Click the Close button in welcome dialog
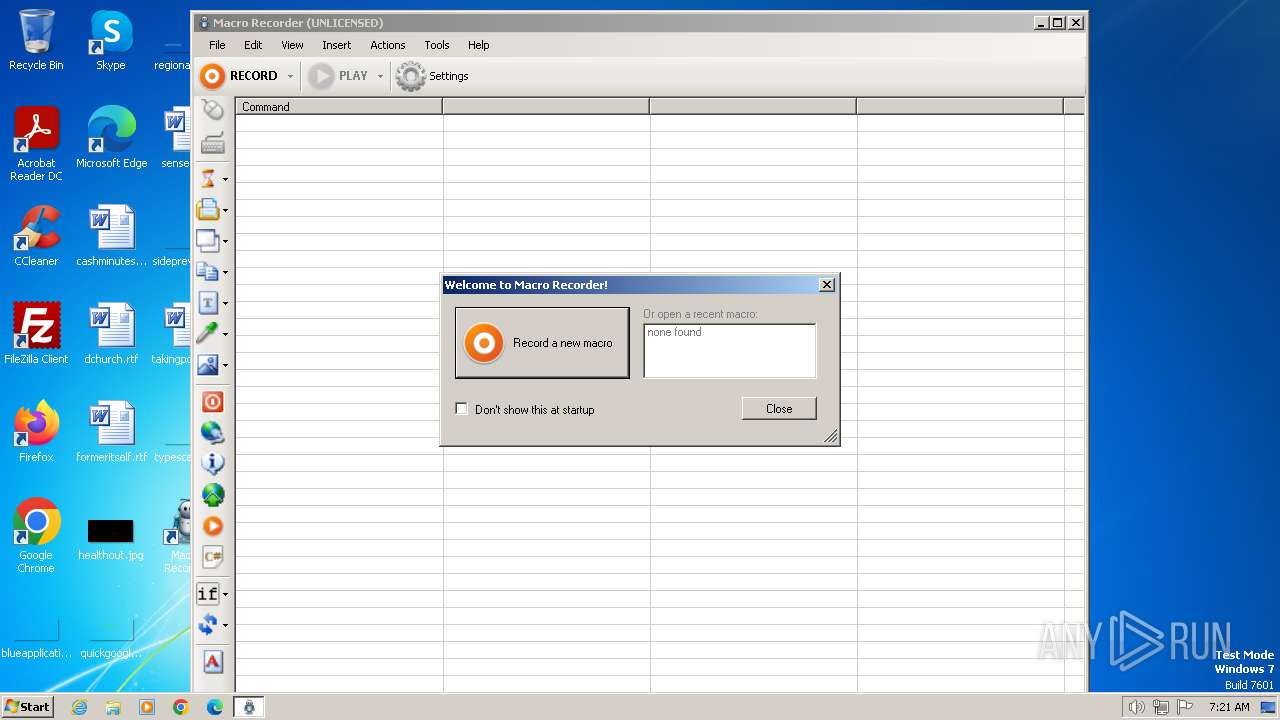This screenshot has width=1280, height=720. (x=779, y=408)
